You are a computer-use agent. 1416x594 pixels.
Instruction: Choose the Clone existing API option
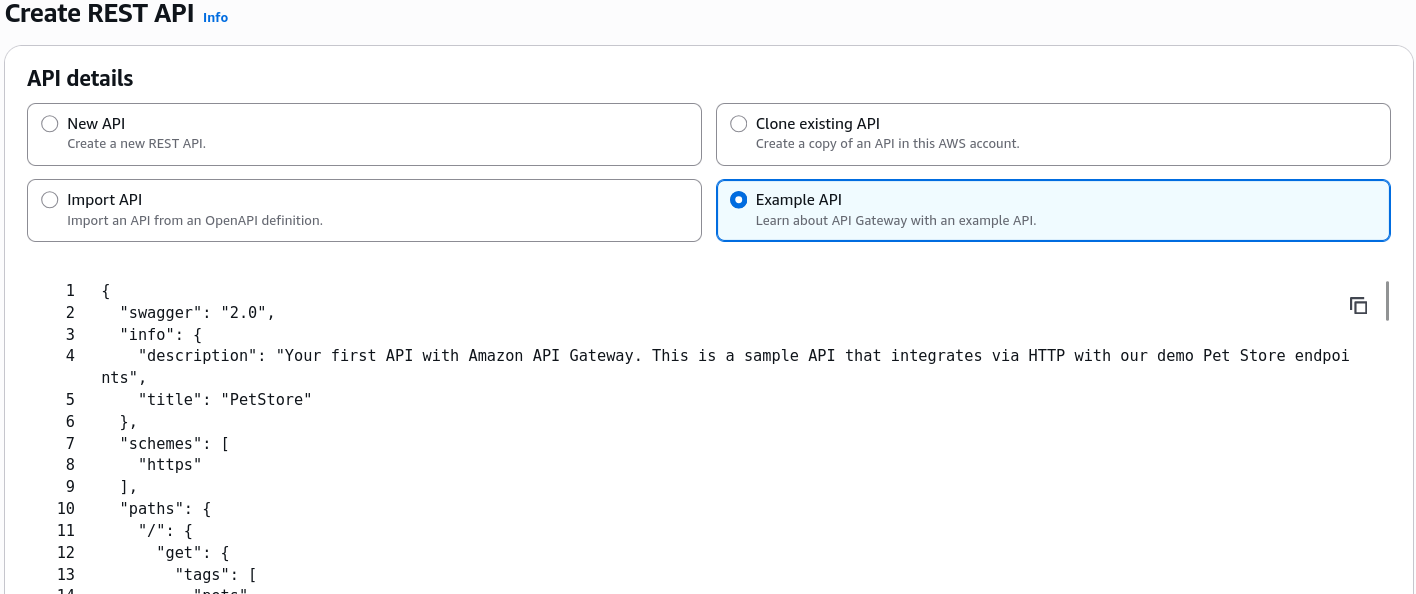739,124
